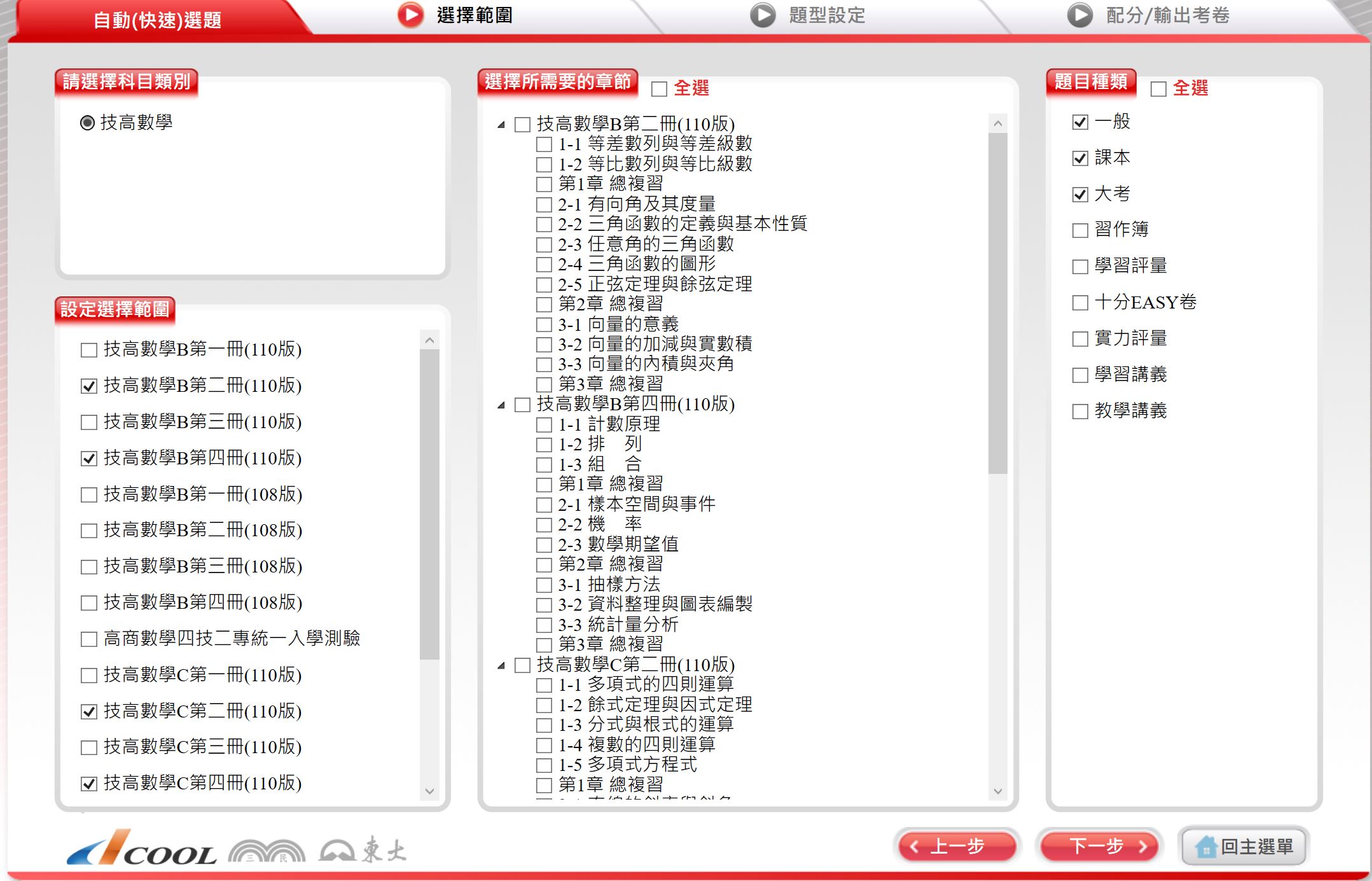This screenshot has height=881, width=1372.
Task: Collapse the 技高數學B第四冊(110版) tree node
Action: (x=501, y=405)
